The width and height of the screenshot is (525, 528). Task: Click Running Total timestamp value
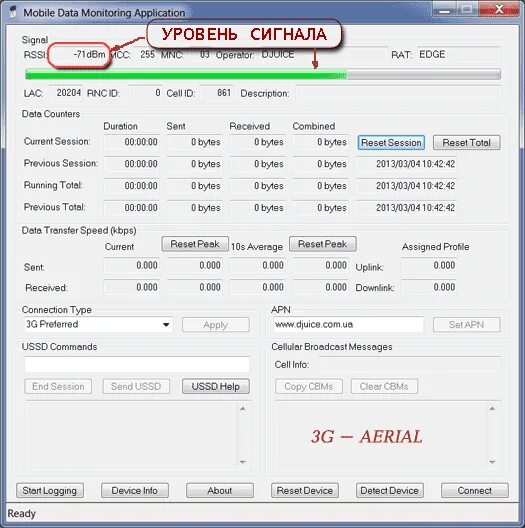pyautogui.click(x=406, y=186)
